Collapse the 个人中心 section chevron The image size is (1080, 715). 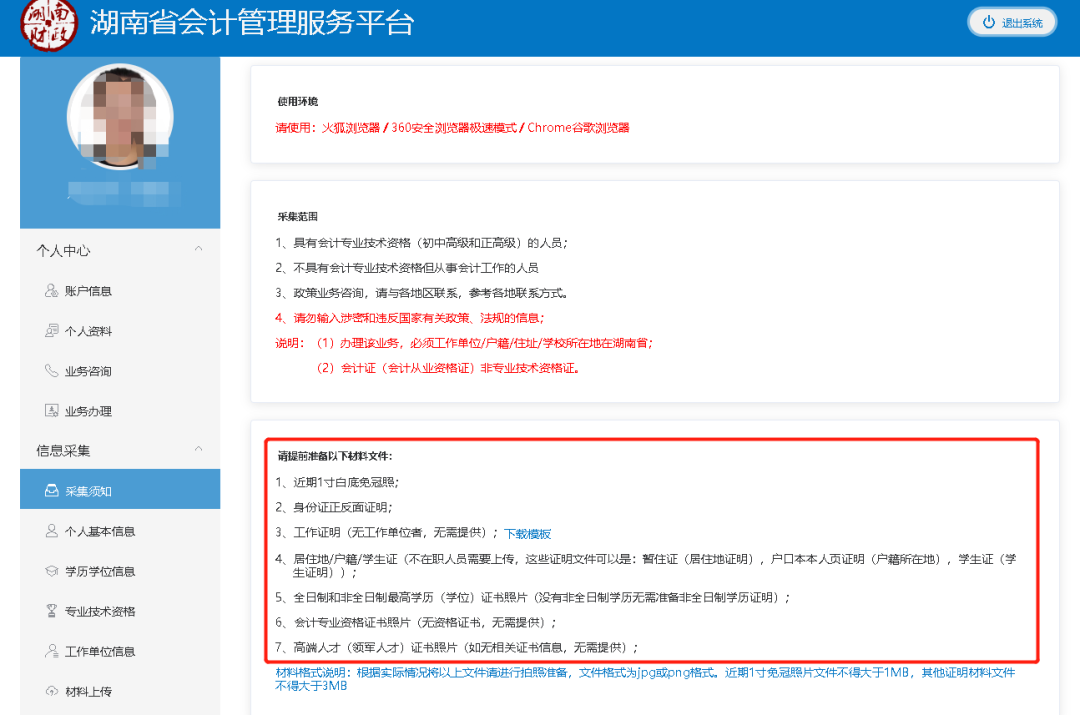(200, 249)
